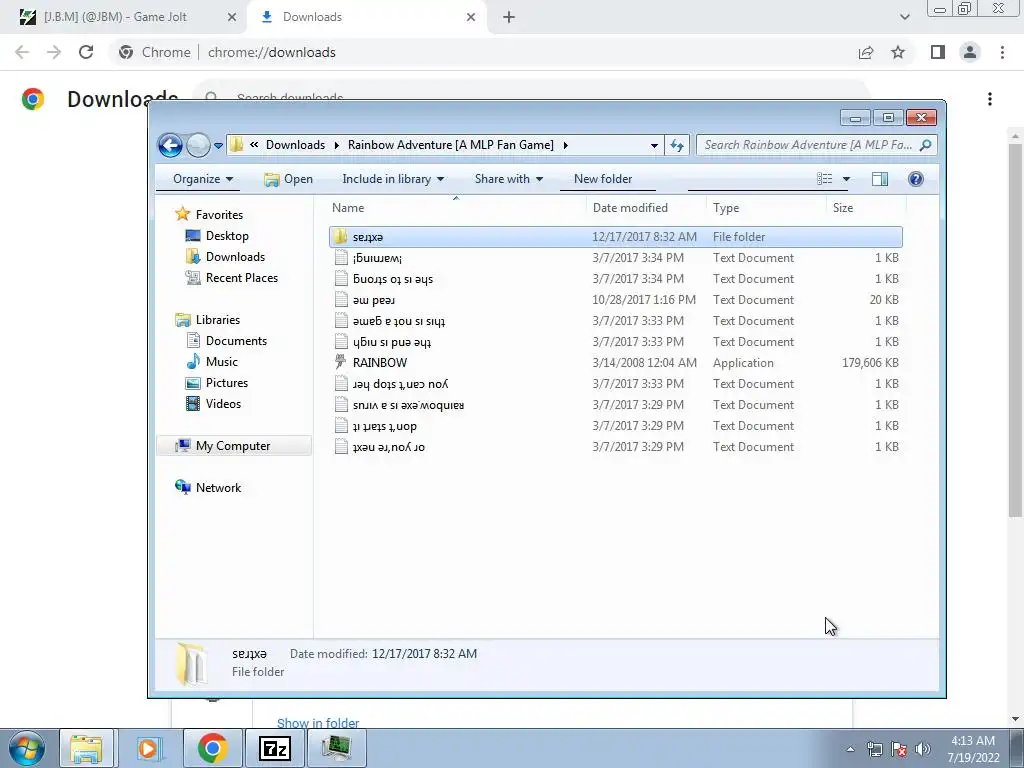Select the 'don't start it' file
Screen dimensions: 1024x768
pyautogui.click(x=616, y=426)
